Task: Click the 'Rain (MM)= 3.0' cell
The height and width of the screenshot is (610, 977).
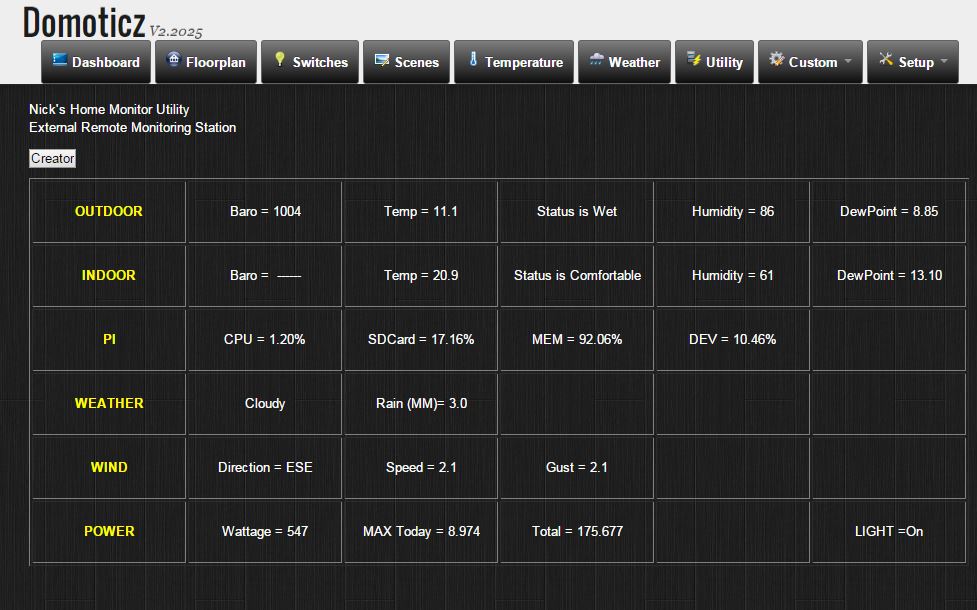Action: pos(421,403)
